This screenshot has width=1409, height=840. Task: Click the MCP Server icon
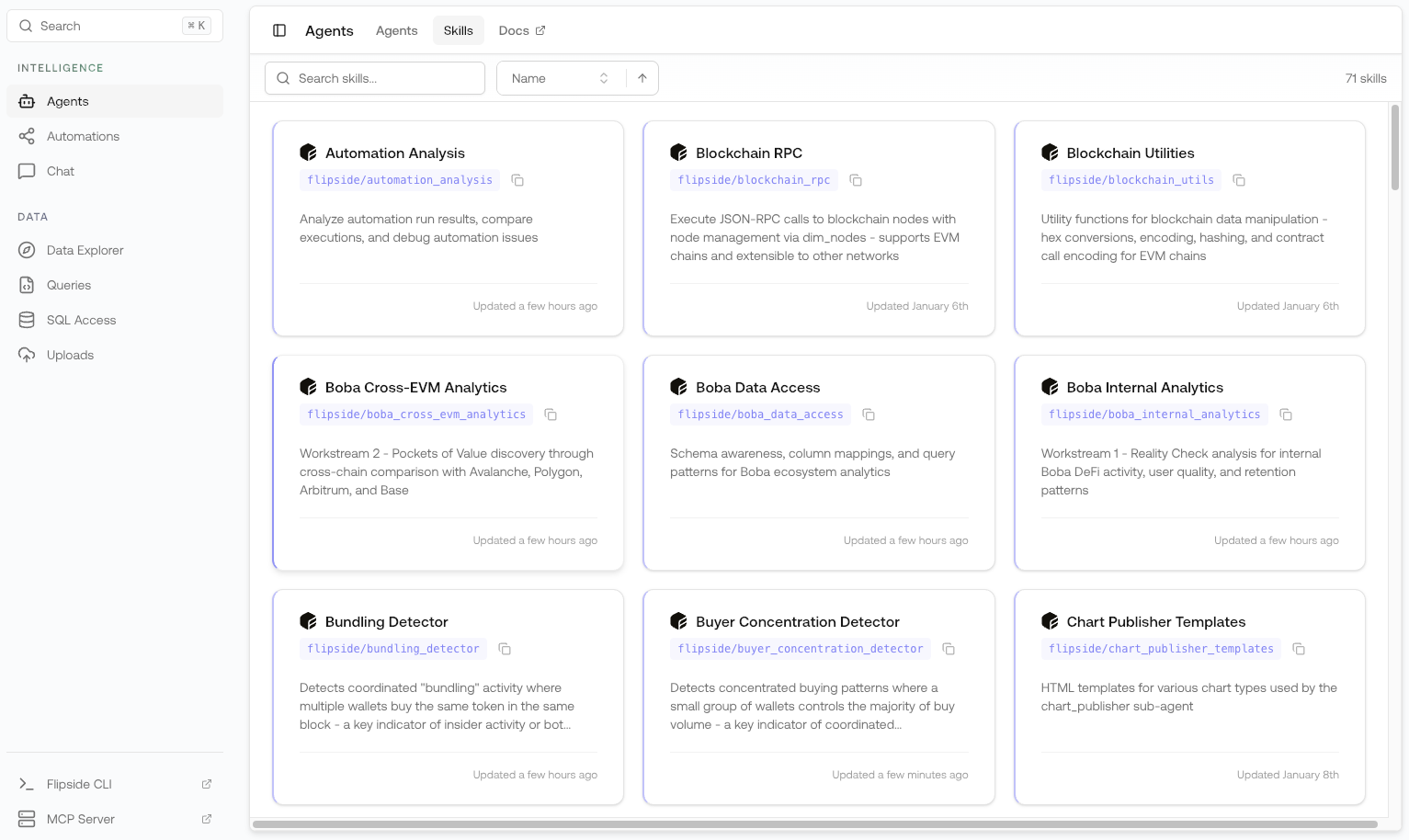tap(27, 819)
